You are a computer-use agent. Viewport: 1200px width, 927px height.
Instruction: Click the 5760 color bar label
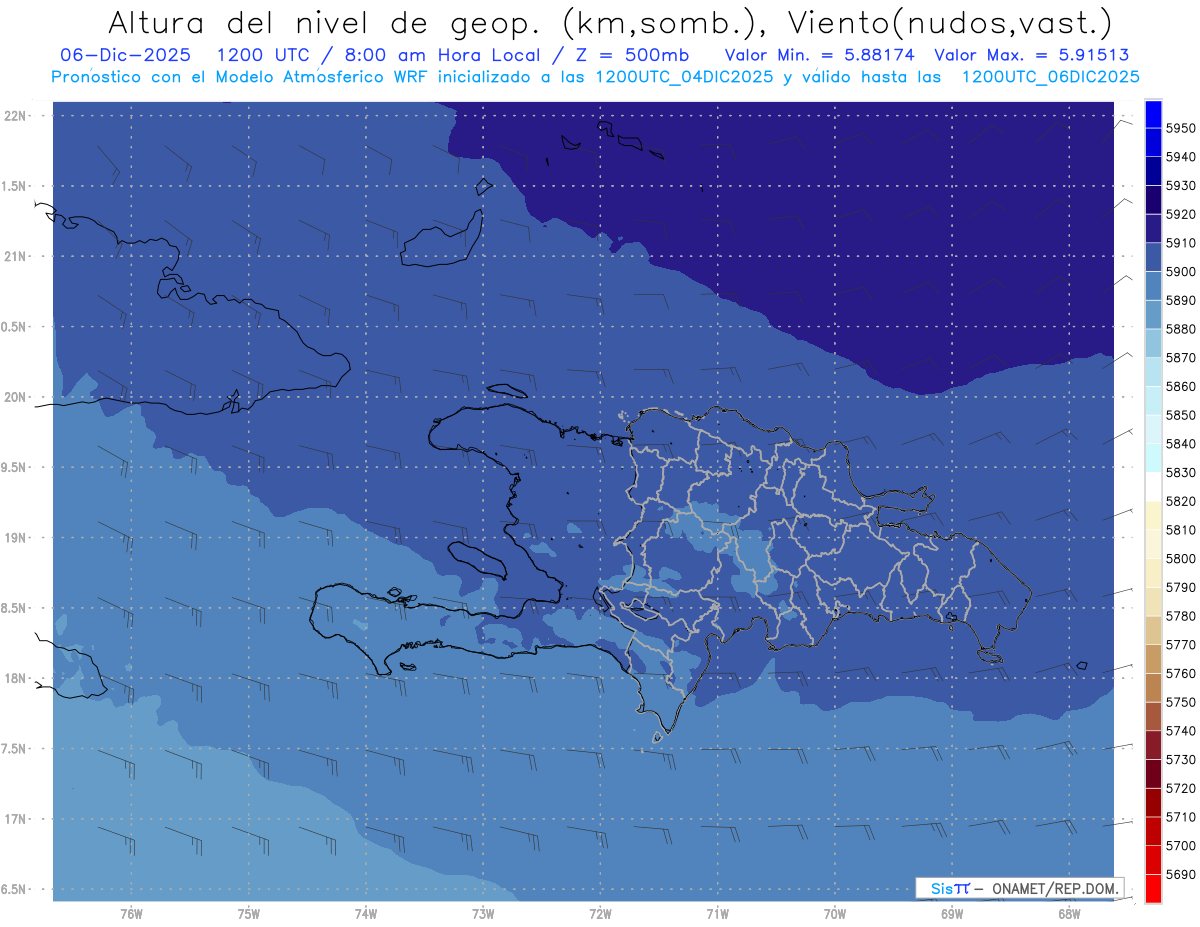pyautogui.click(x=1182, y=673)
